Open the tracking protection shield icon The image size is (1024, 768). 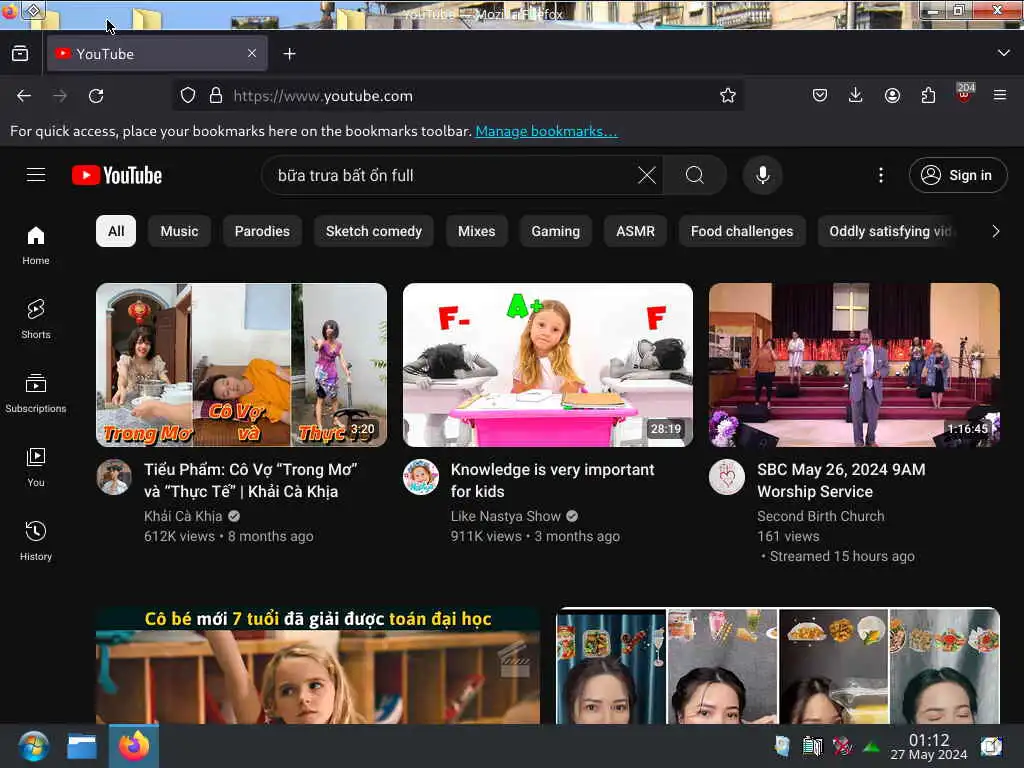click(188, 96)
